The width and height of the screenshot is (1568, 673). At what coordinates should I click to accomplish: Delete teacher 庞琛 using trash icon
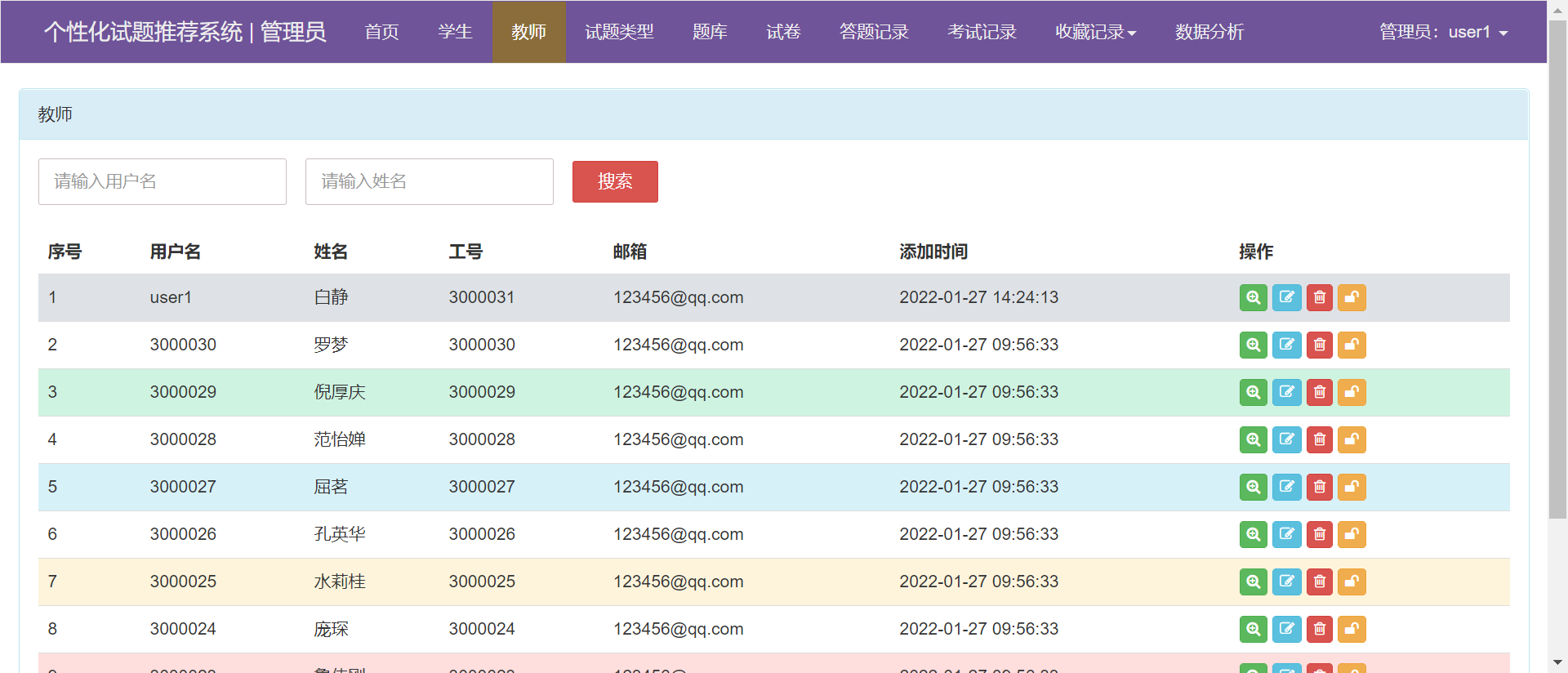1319,629
